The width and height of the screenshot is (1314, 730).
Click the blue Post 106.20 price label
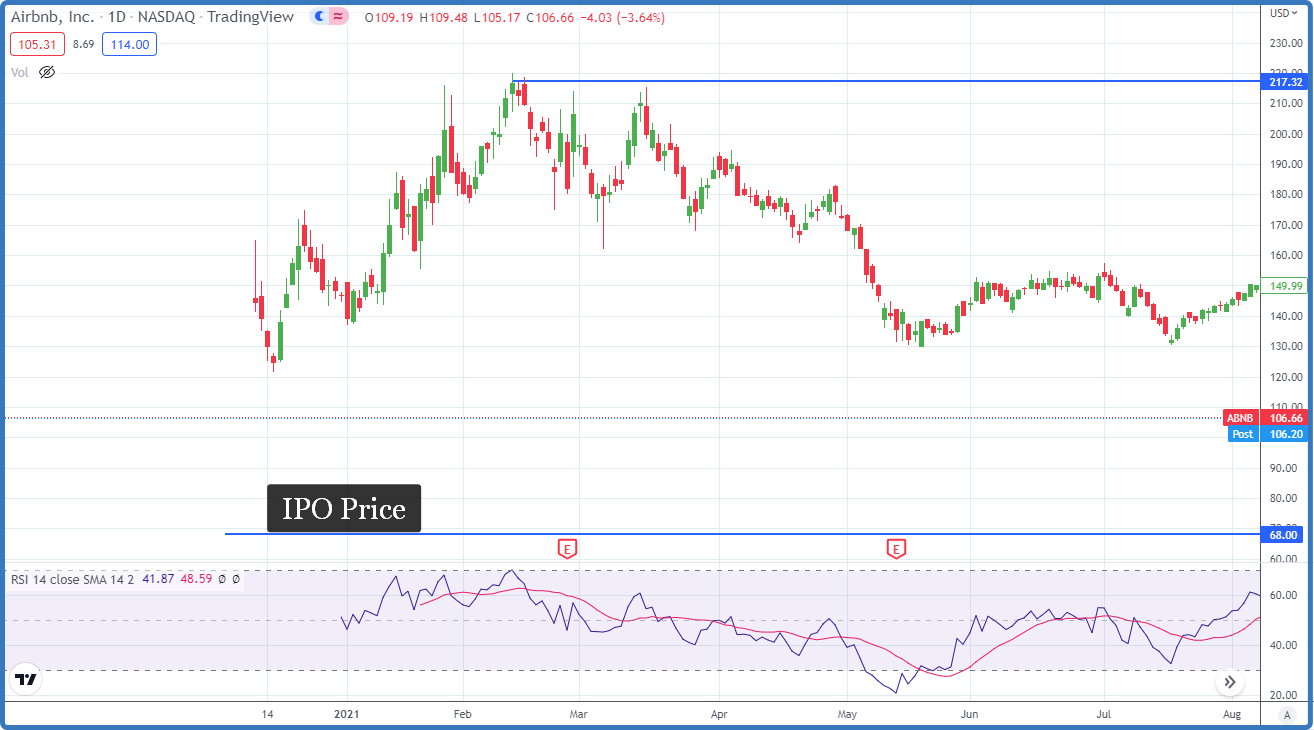[1267, 434]
